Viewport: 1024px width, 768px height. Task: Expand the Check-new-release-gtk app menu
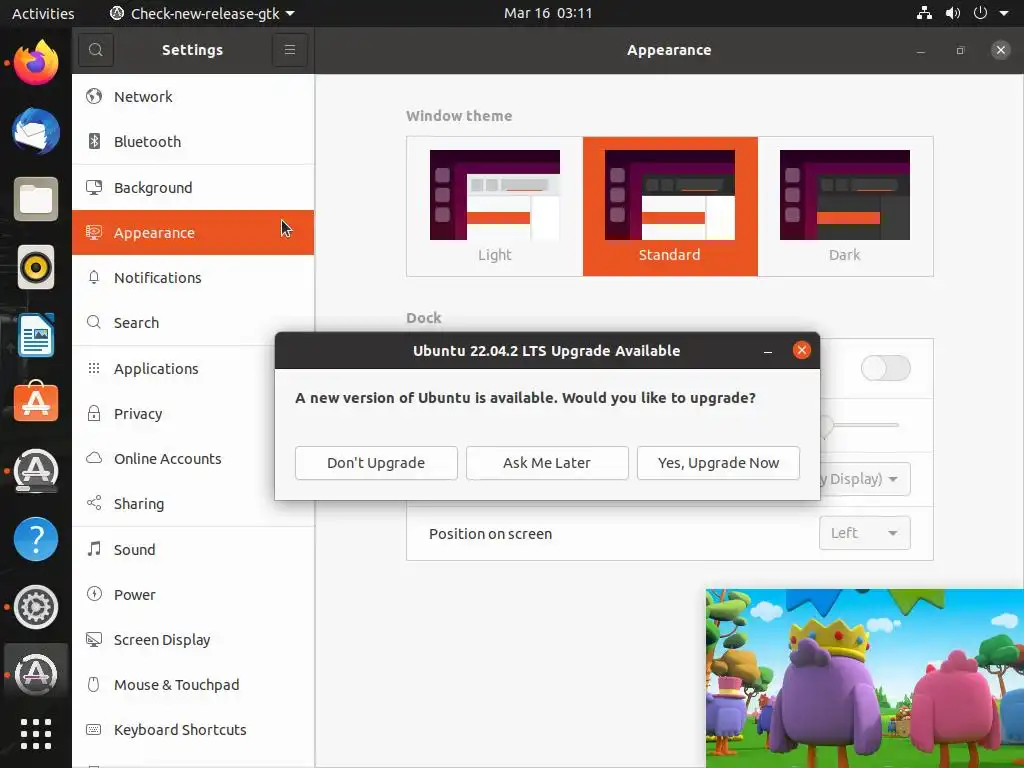coord(202,13)
